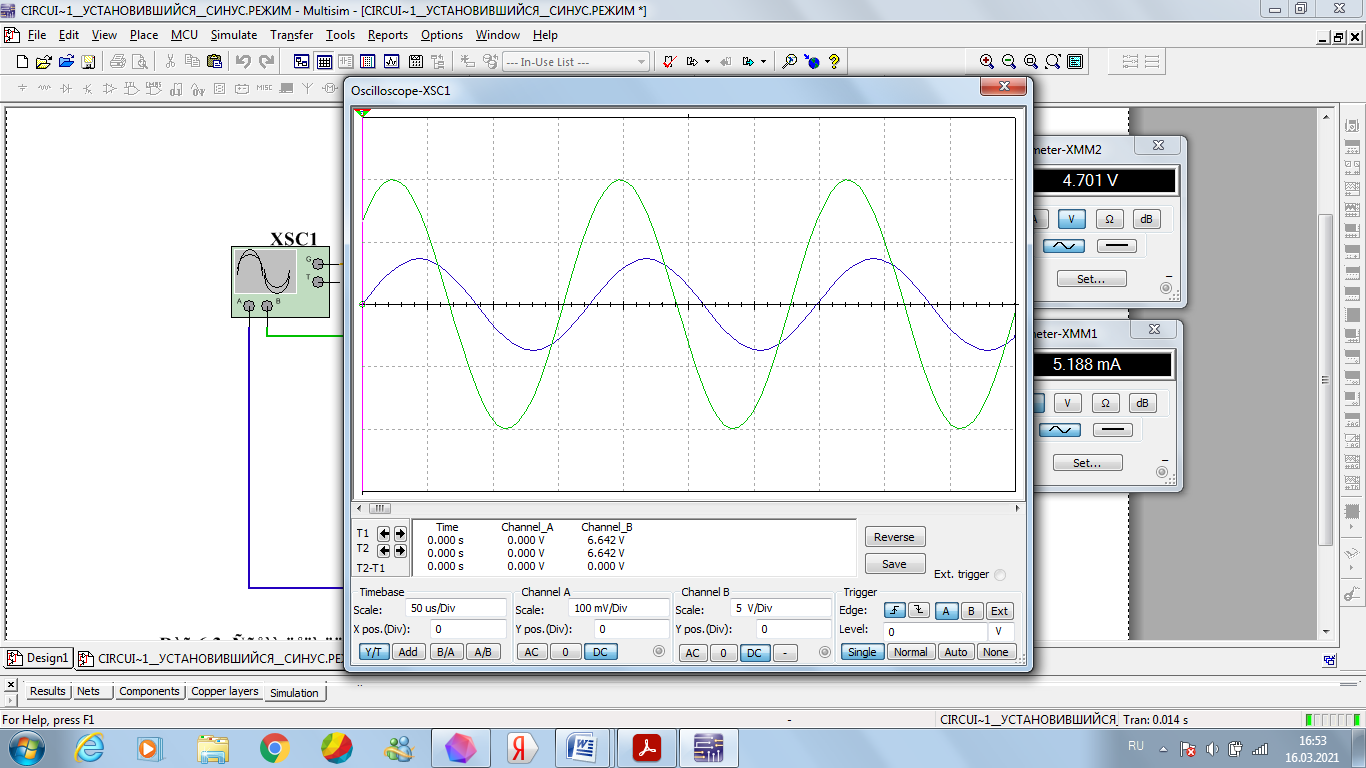Image resolution: width=1366 pixels, height=768 pixels.
Task: Click the New design file icon
Action: [x=23, y=61]
